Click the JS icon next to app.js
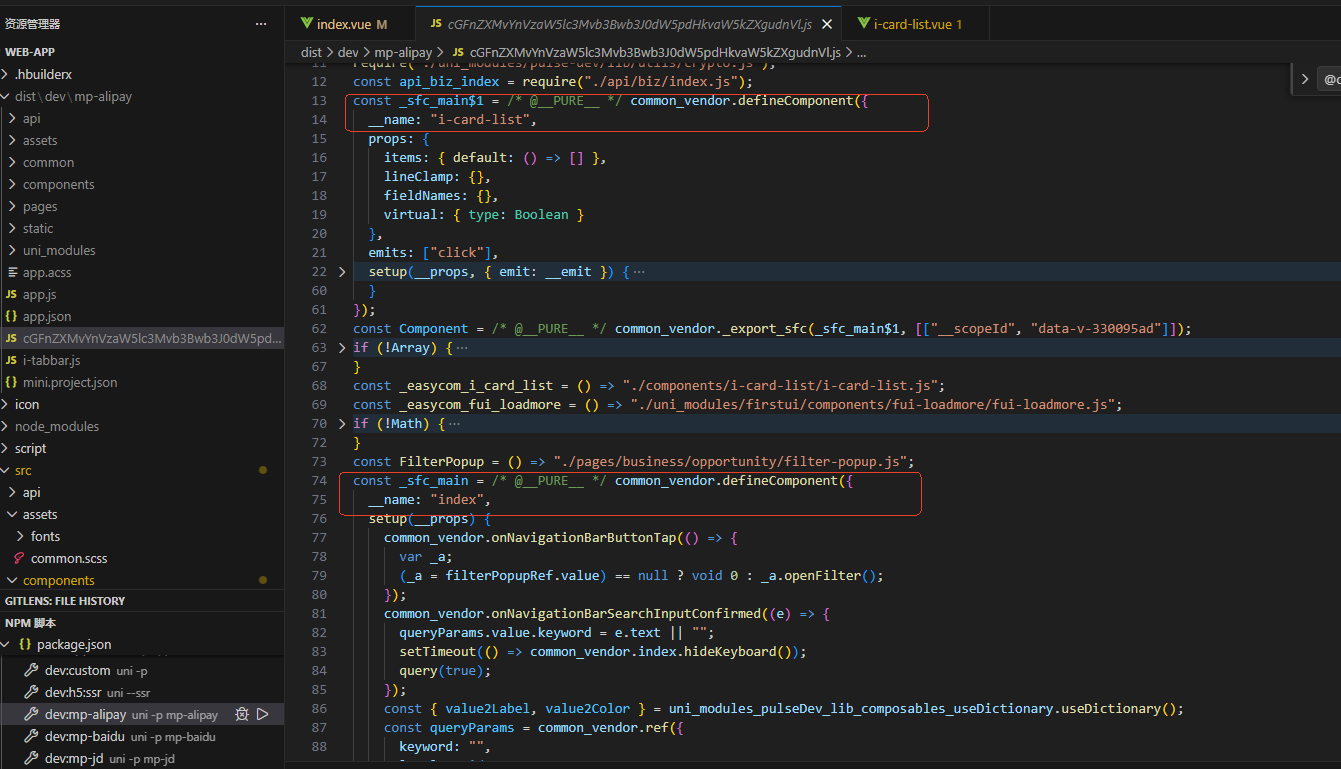1341x769 pixels. 11,294
